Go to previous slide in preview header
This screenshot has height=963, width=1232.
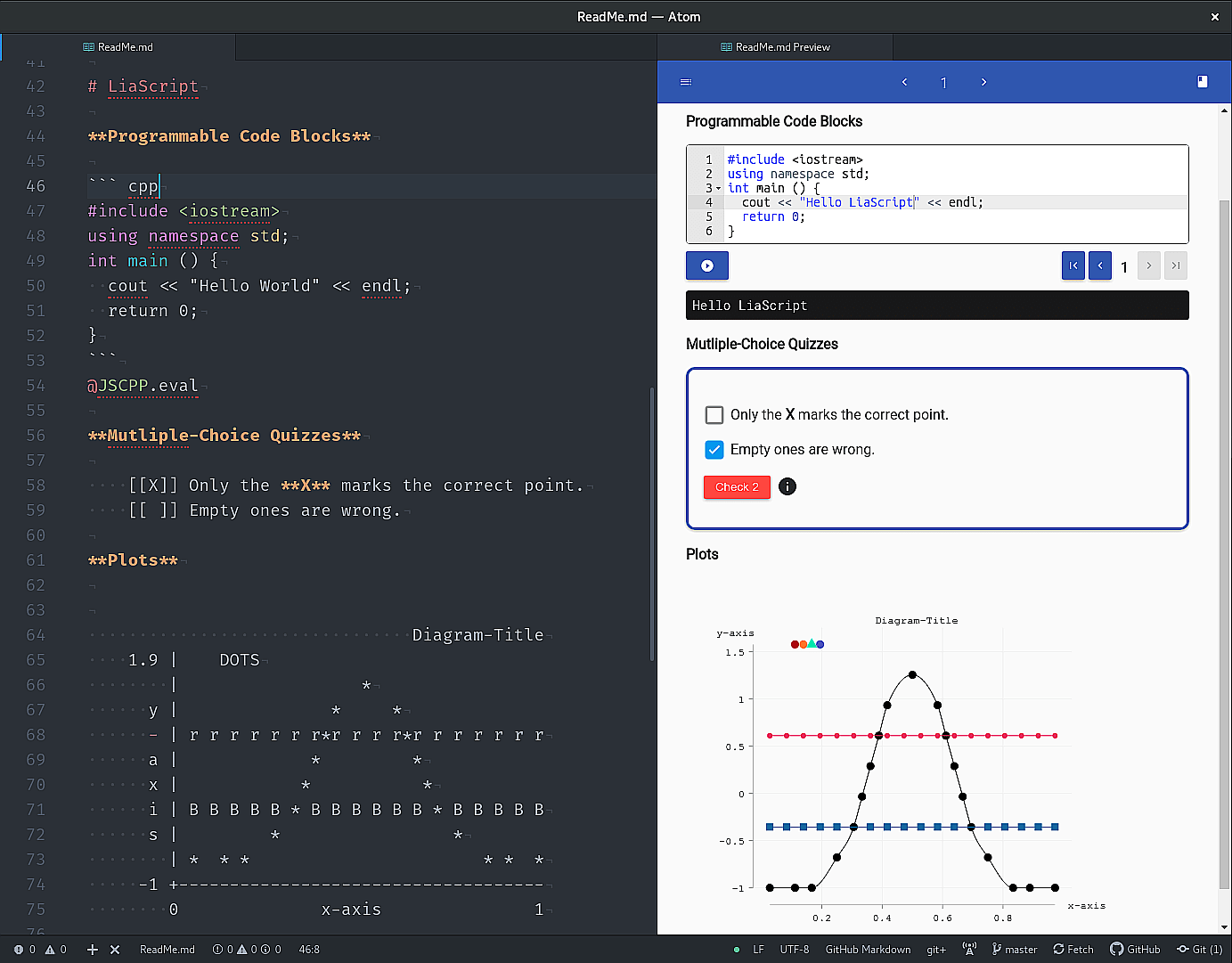click(x=904, y=82)
